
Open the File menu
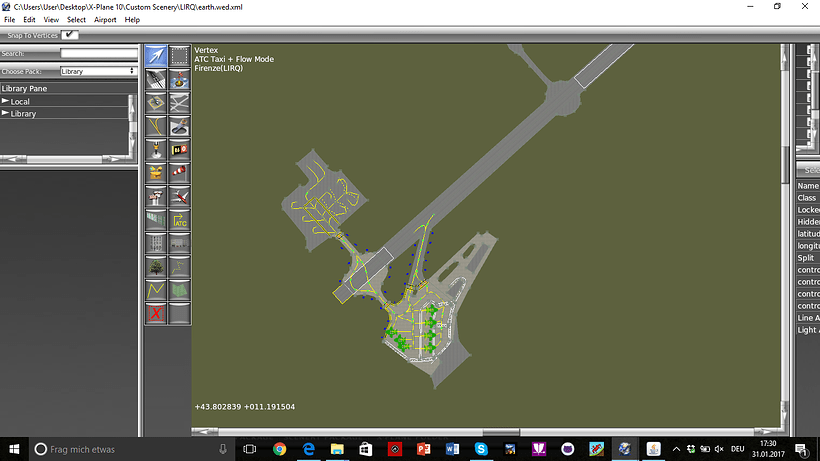[x=9, y=20]
